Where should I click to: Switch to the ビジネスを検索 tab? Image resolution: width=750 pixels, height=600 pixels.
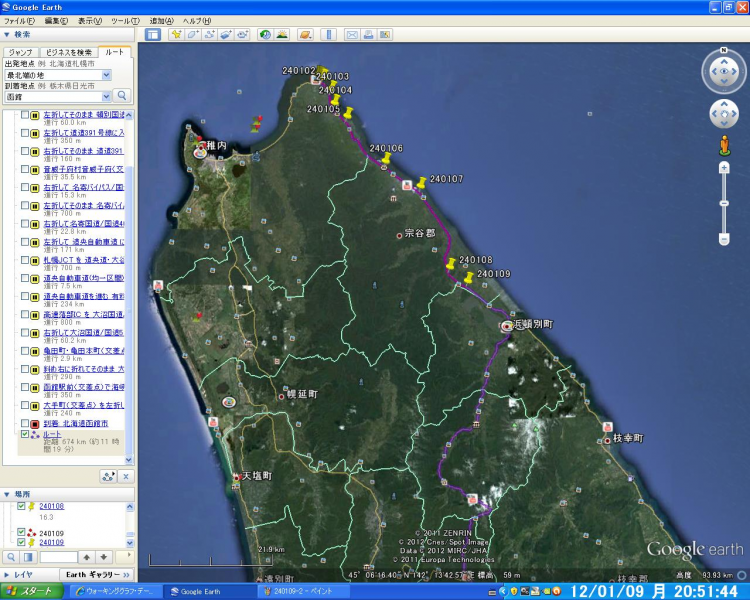68,52
